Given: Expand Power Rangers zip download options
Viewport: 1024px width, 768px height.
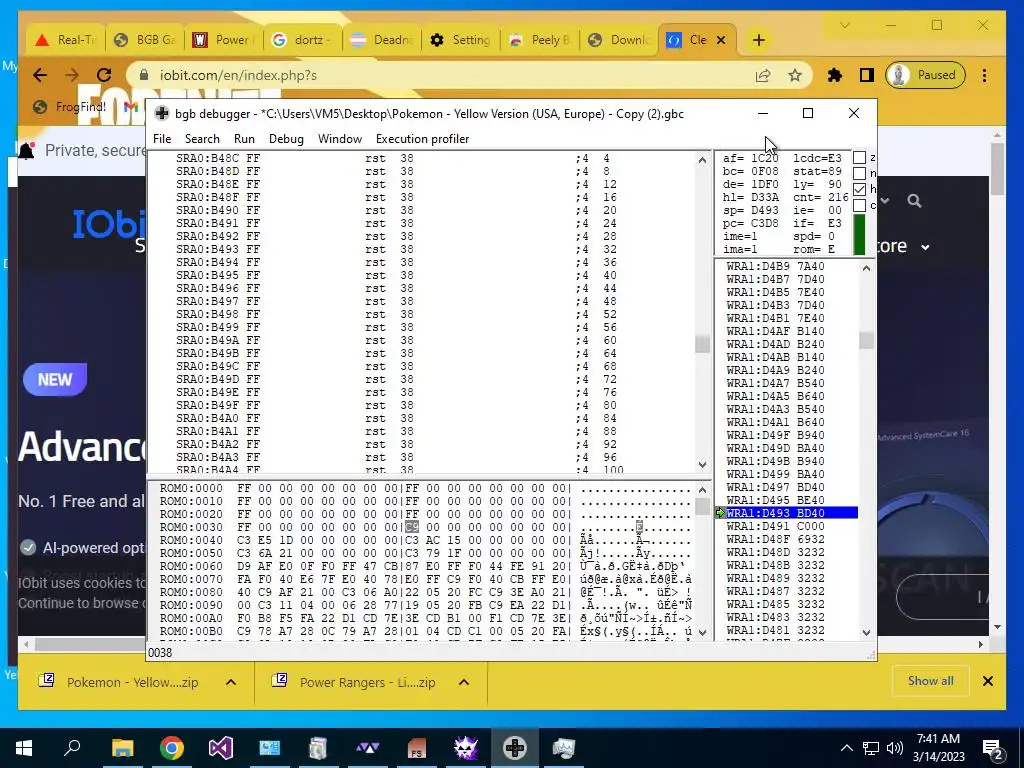Looking at the screenshot, I should (464, 682).
